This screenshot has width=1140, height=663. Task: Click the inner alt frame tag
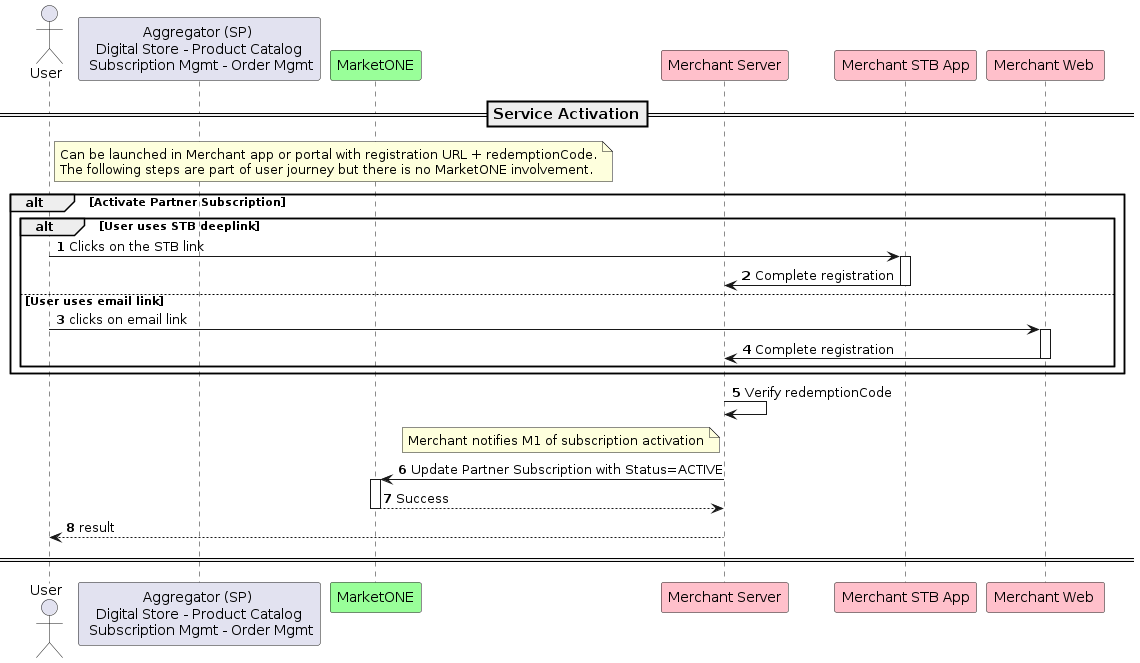pyautogui.click(x=52, y=227)
